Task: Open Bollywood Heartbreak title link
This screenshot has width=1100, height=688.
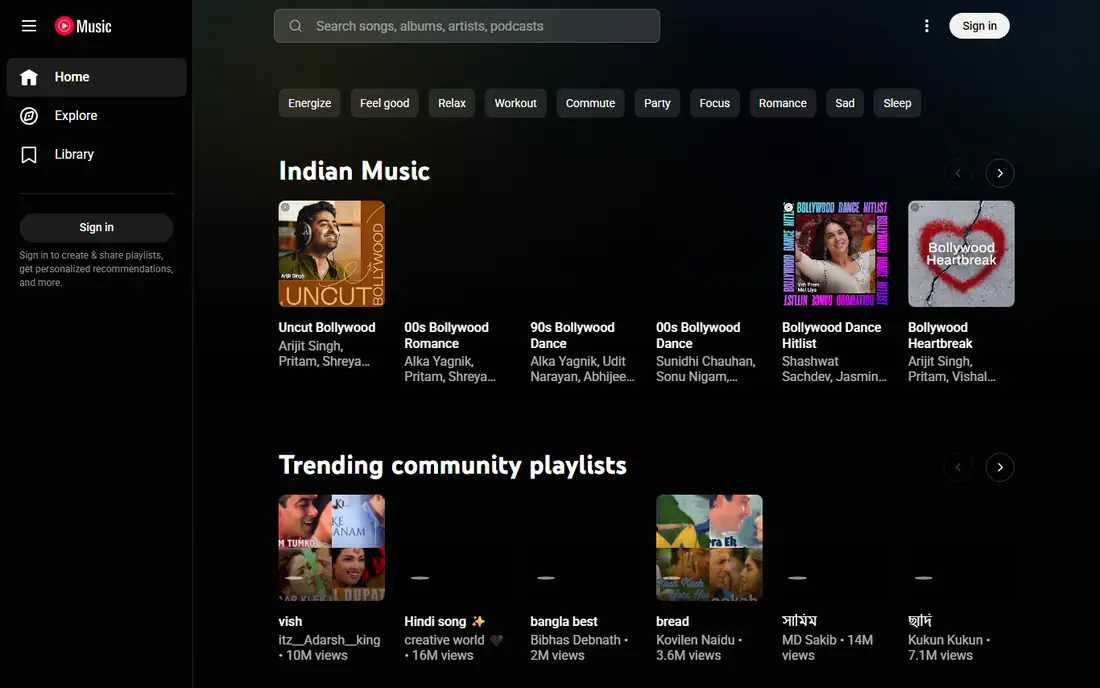Action: point(940,335)
